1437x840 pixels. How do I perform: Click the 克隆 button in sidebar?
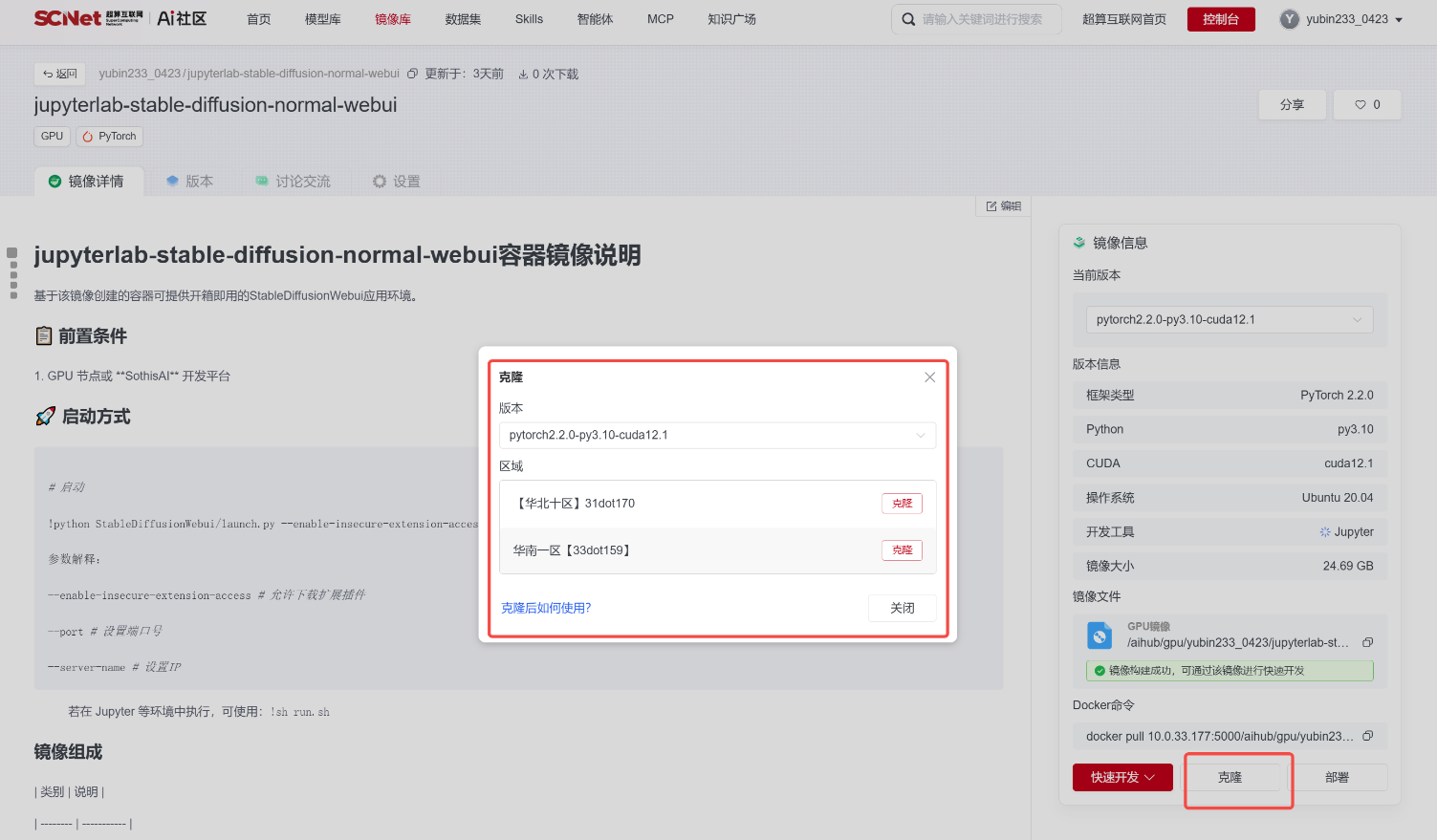click(x=1230, y=777)
